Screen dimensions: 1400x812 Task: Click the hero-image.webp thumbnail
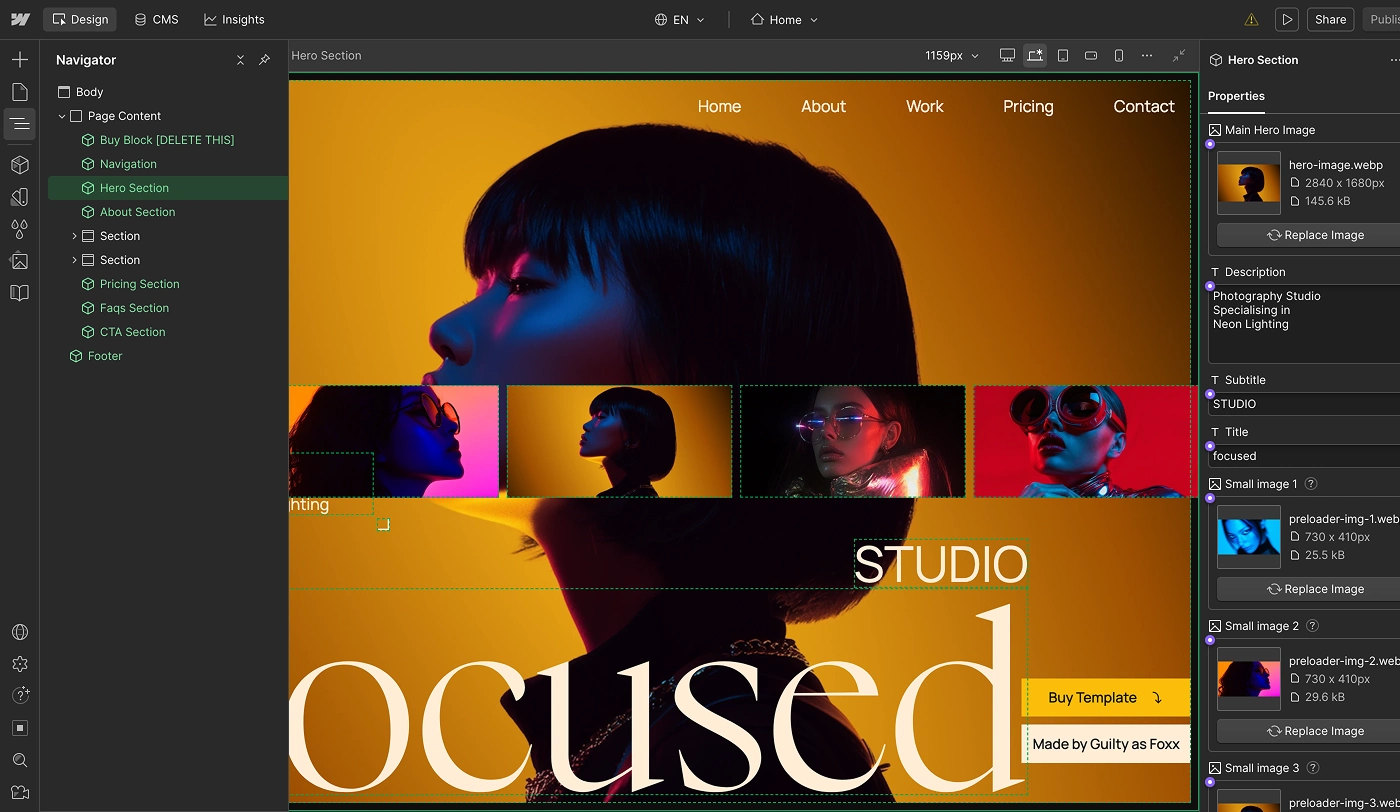tap(1249, 183)
